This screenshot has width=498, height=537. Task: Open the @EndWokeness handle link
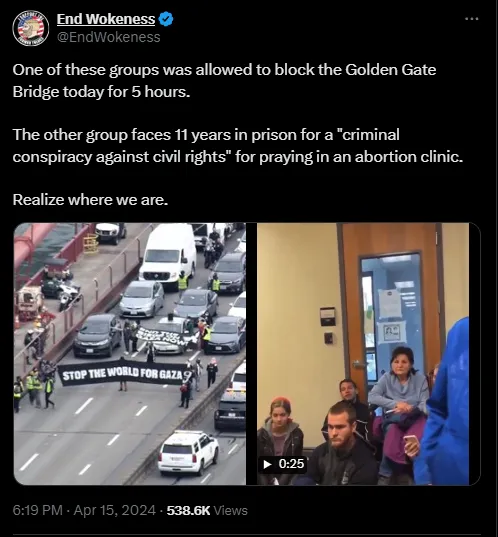pyautogui.click(x=109, y=37)
